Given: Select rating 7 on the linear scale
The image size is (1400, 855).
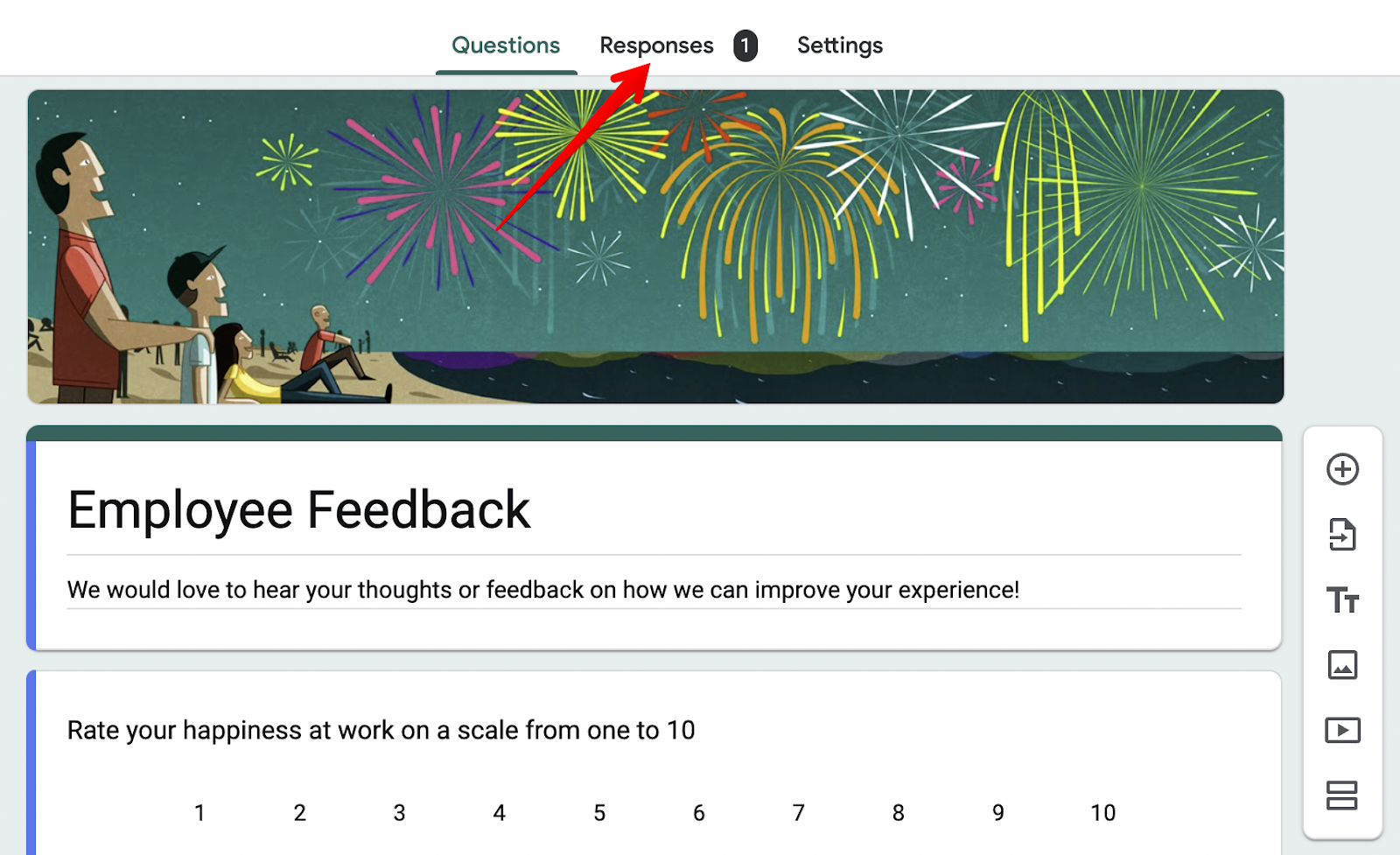Looking at the screenshot, I should (x=799, y=812).
